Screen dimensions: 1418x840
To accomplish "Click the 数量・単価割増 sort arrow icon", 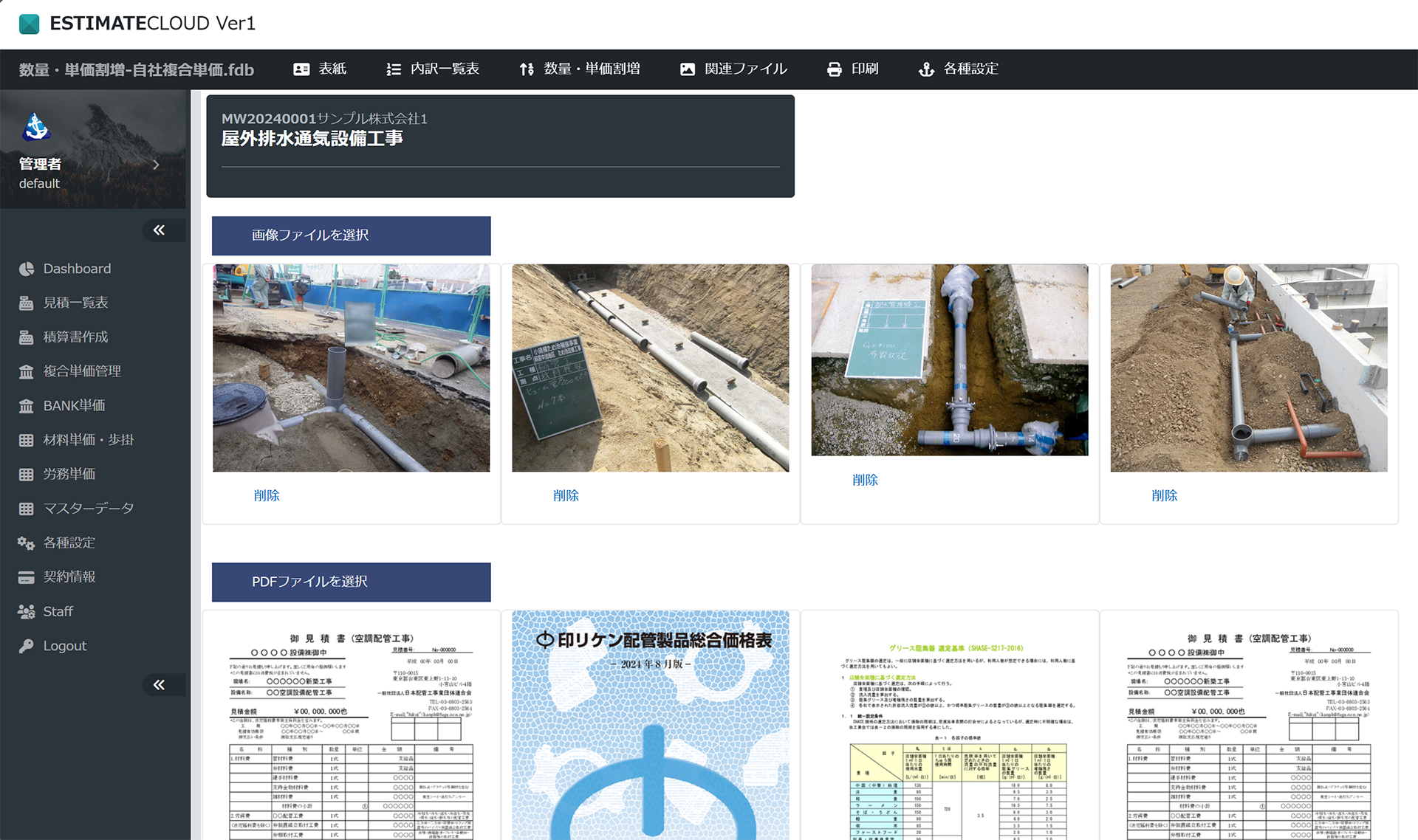I will (527, 69).
